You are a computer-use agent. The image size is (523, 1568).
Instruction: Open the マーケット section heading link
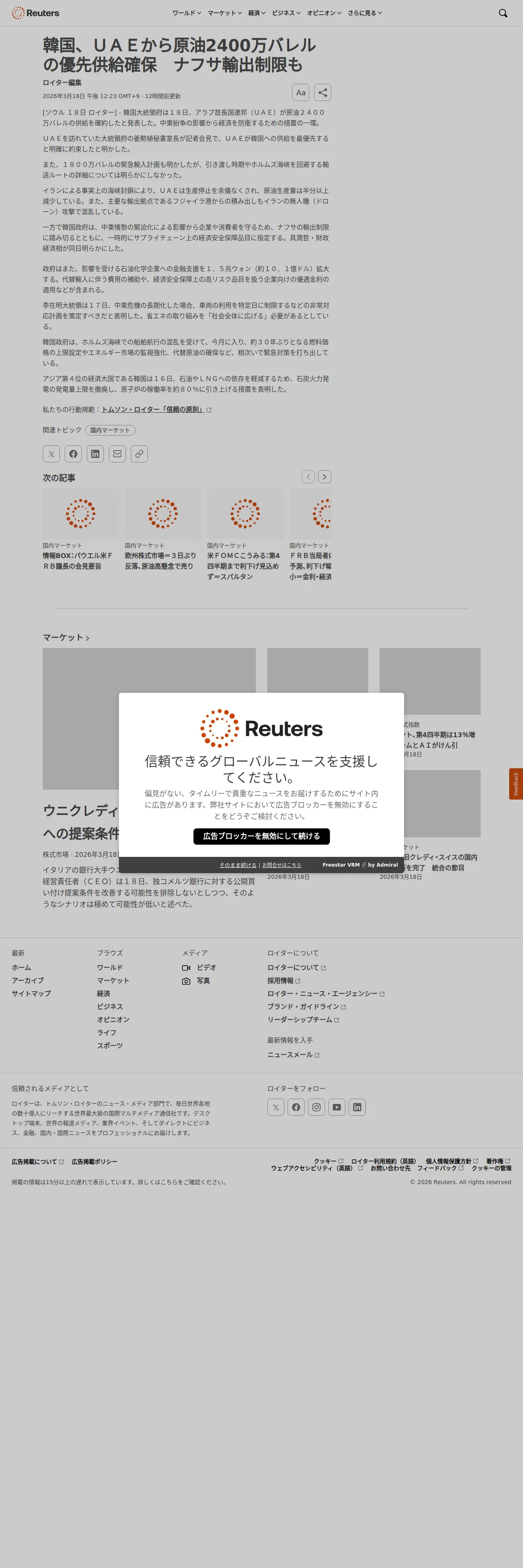pyautogui.click(x=66, y=637)
